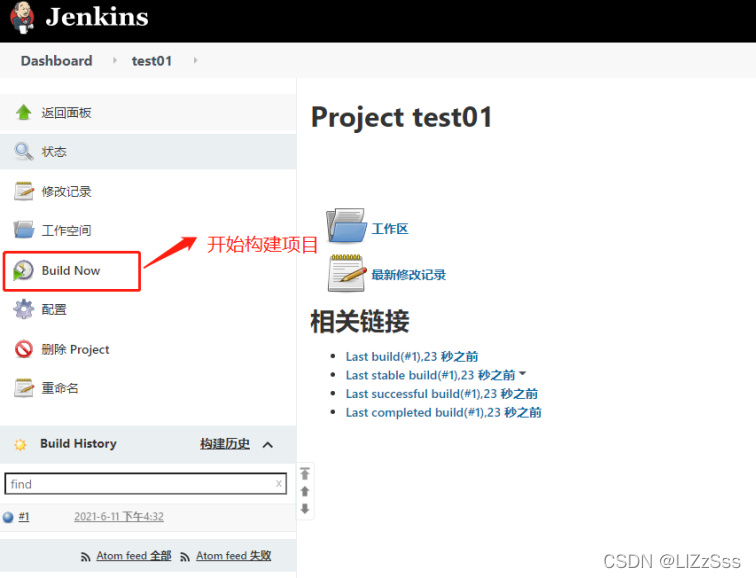Image resolution: width=756 pixels, height=578 pixels.
Task: Page up in build history
Action: pyautogui.click(x=305, y=492)
